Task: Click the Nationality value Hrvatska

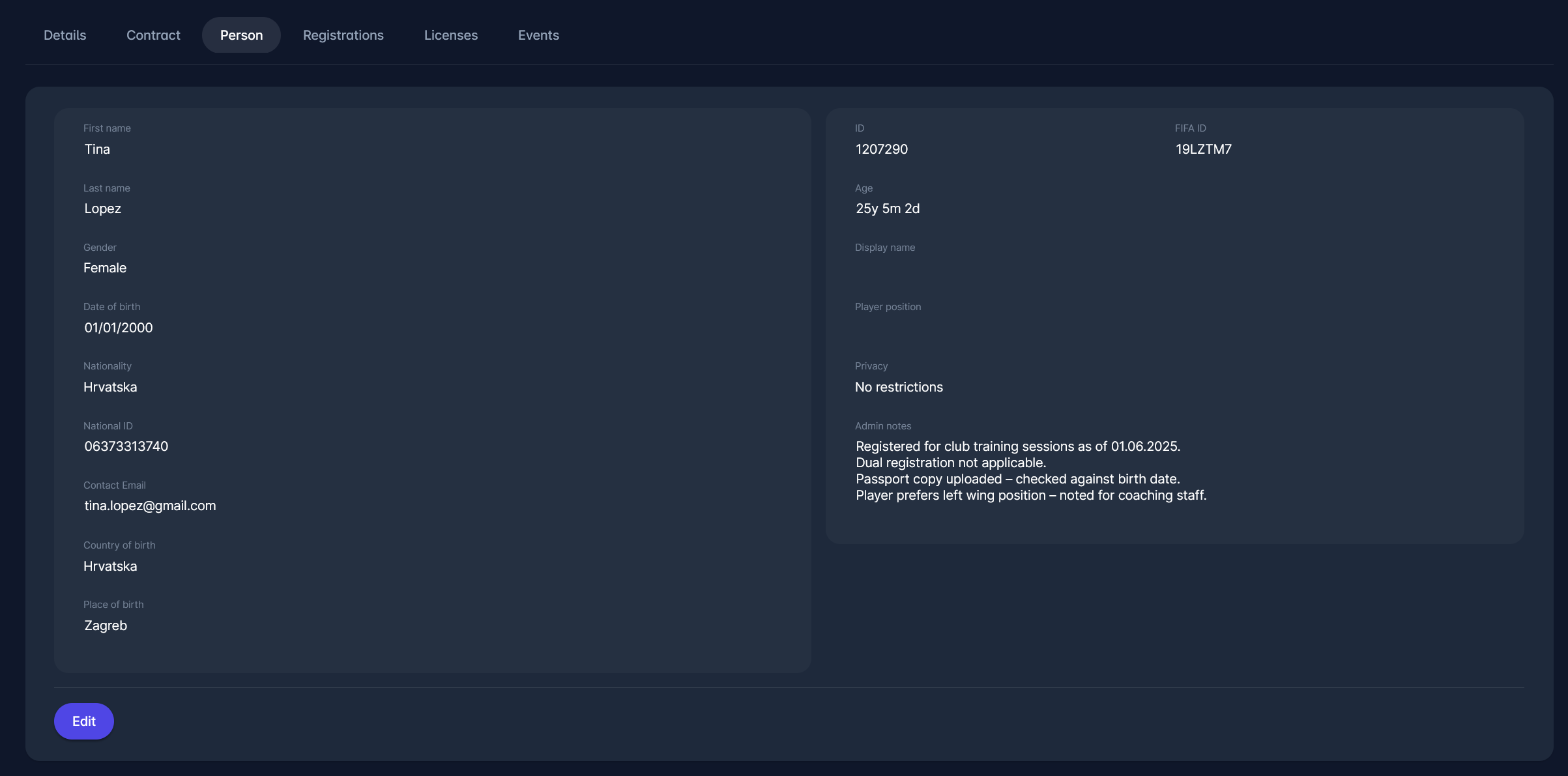Action: point(110,387)
